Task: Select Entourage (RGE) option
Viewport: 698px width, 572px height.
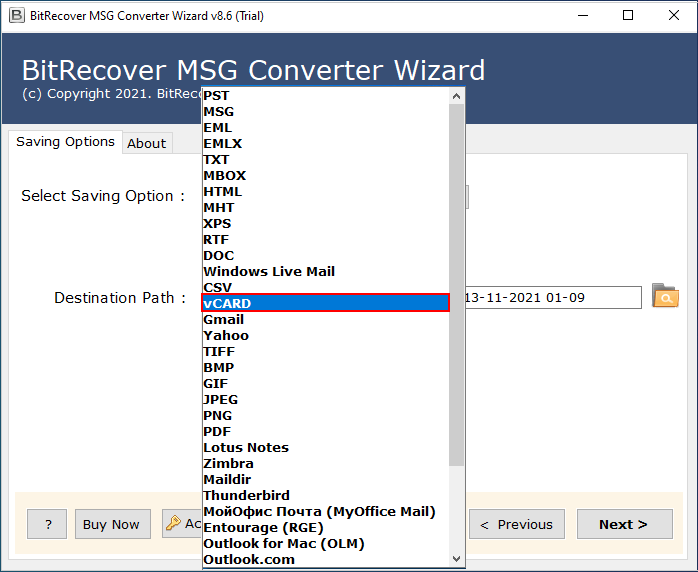Action: pos(326,528)
